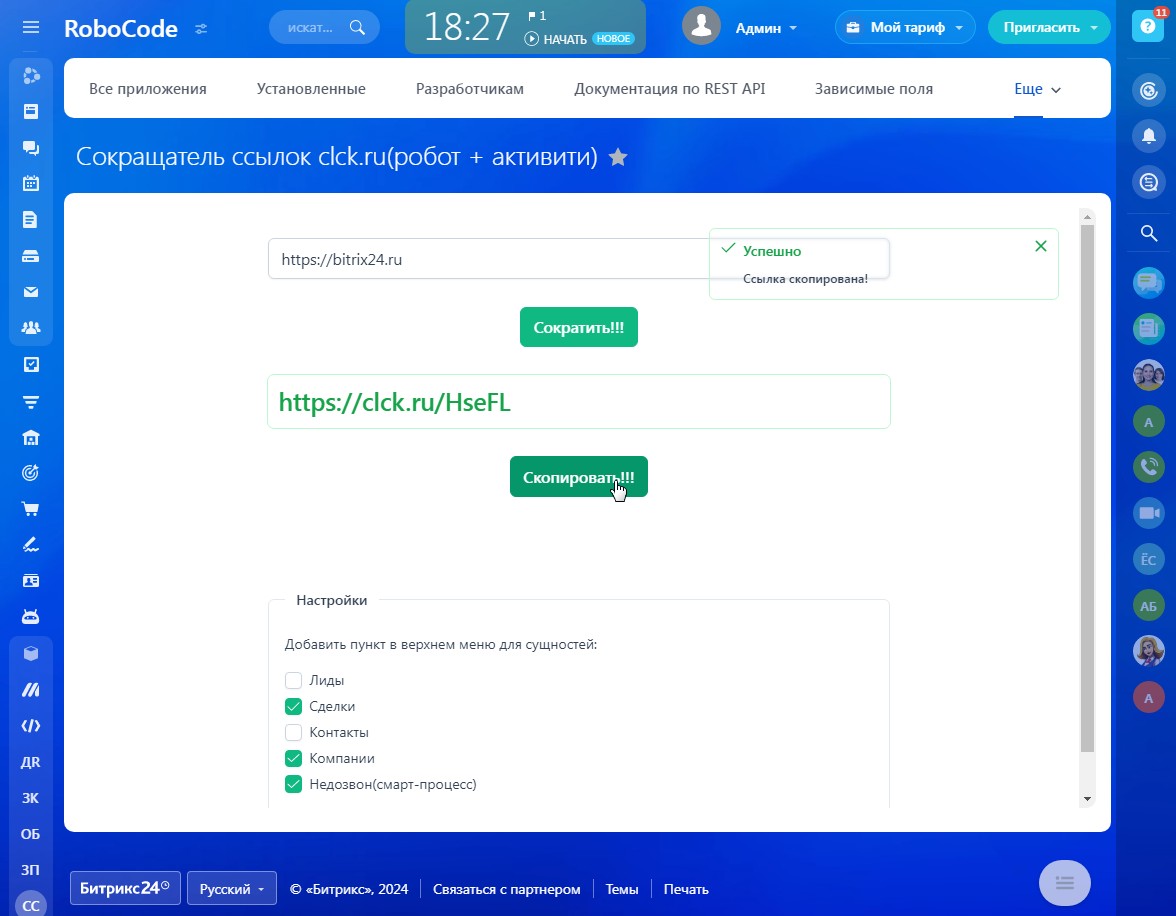This screenshot has height=916, width=1176.
Task: Open the Пригласить dropdown arrow
Action: 1094,28
